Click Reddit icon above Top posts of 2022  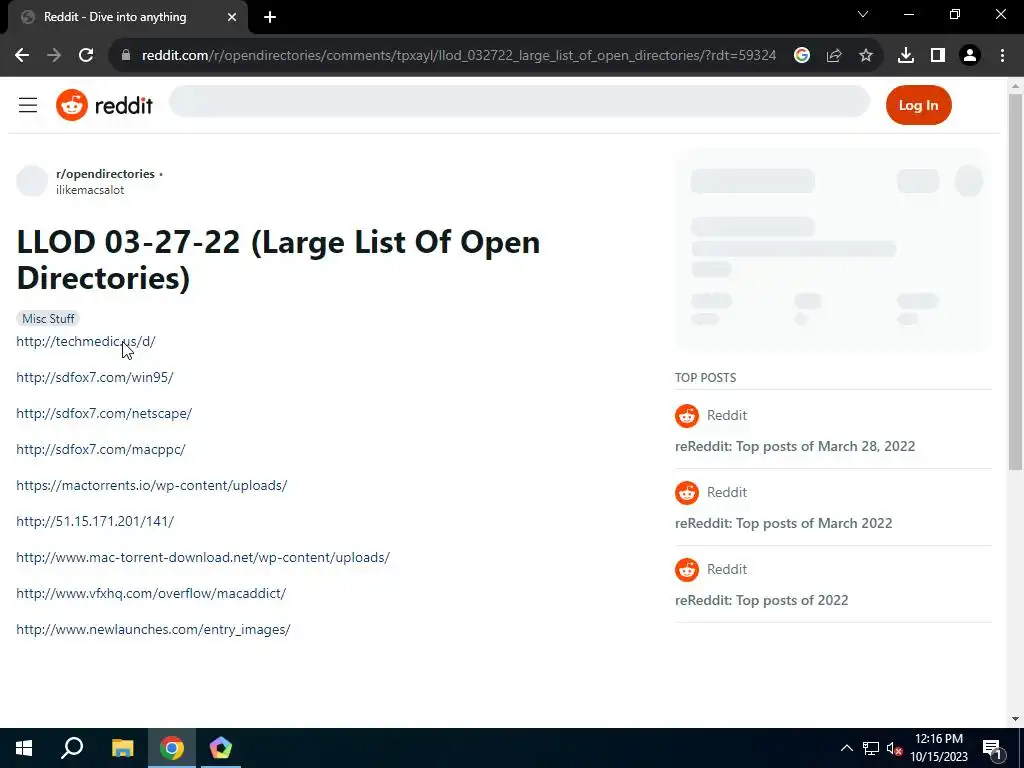point(686,569)
